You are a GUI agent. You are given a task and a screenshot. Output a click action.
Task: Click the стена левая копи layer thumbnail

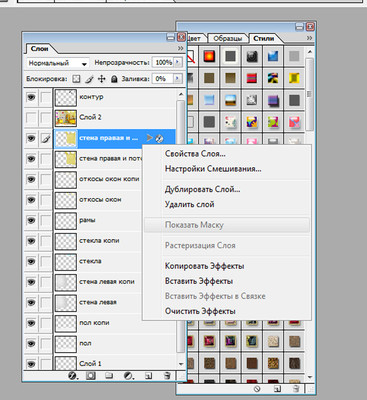[x=66, y=282]
